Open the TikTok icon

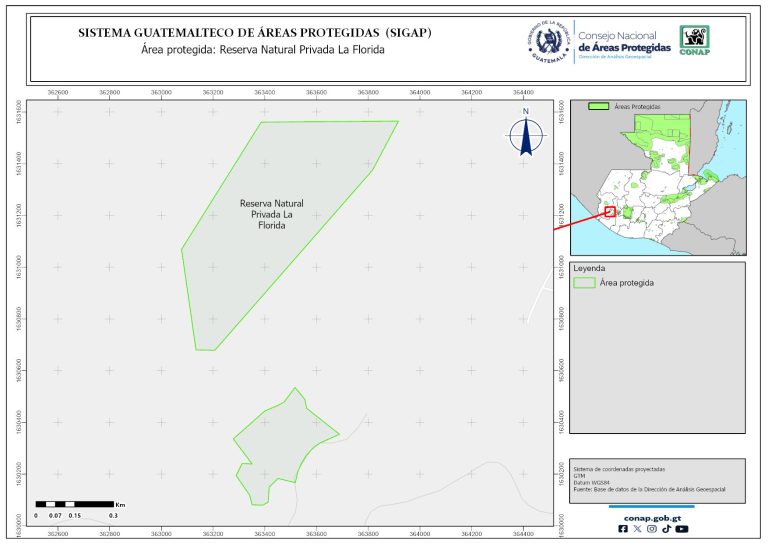(666, 529)
